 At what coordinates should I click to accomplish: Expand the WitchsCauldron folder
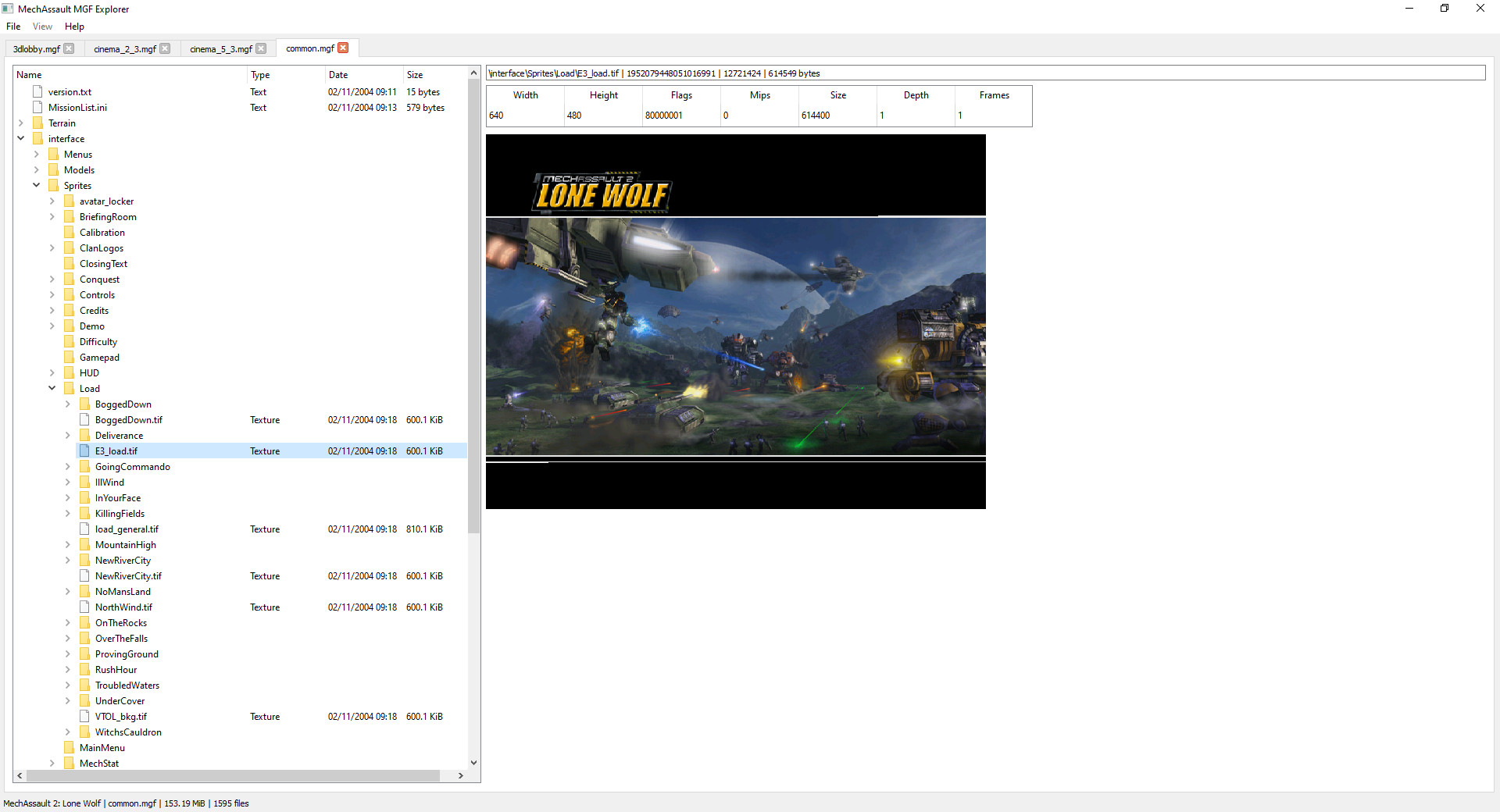[x=68, y=732]
